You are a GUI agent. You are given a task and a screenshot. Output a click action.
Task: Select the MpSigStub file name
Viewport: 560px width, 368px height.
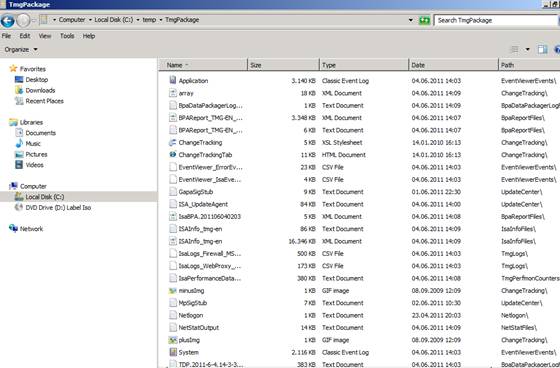(193, 303)
